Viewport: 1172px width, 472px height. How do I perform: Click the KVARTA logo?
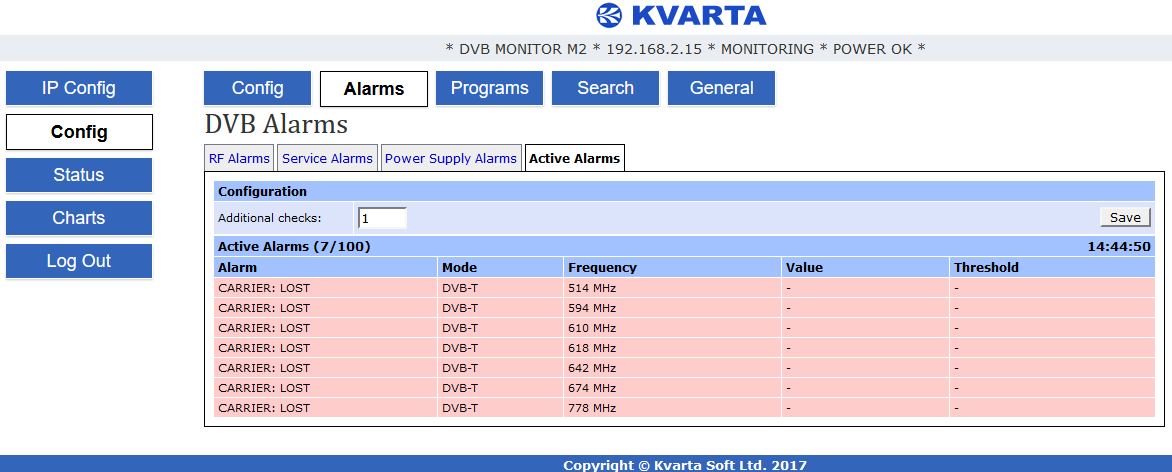[681, 15]
